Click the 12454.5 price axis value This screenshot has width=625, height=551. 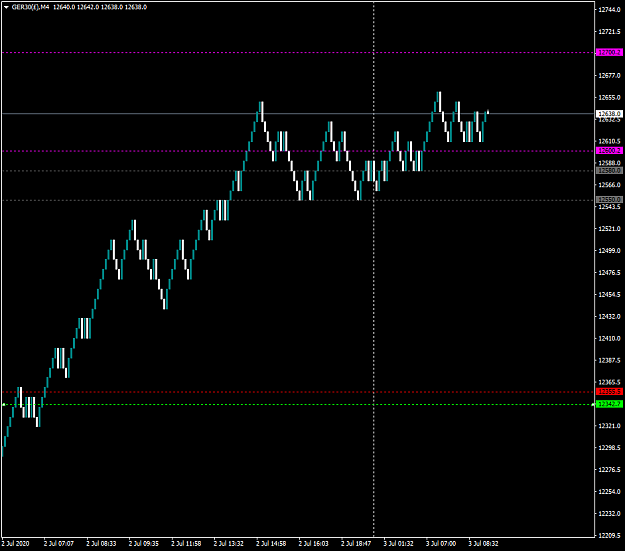click(x=609, y=294)
